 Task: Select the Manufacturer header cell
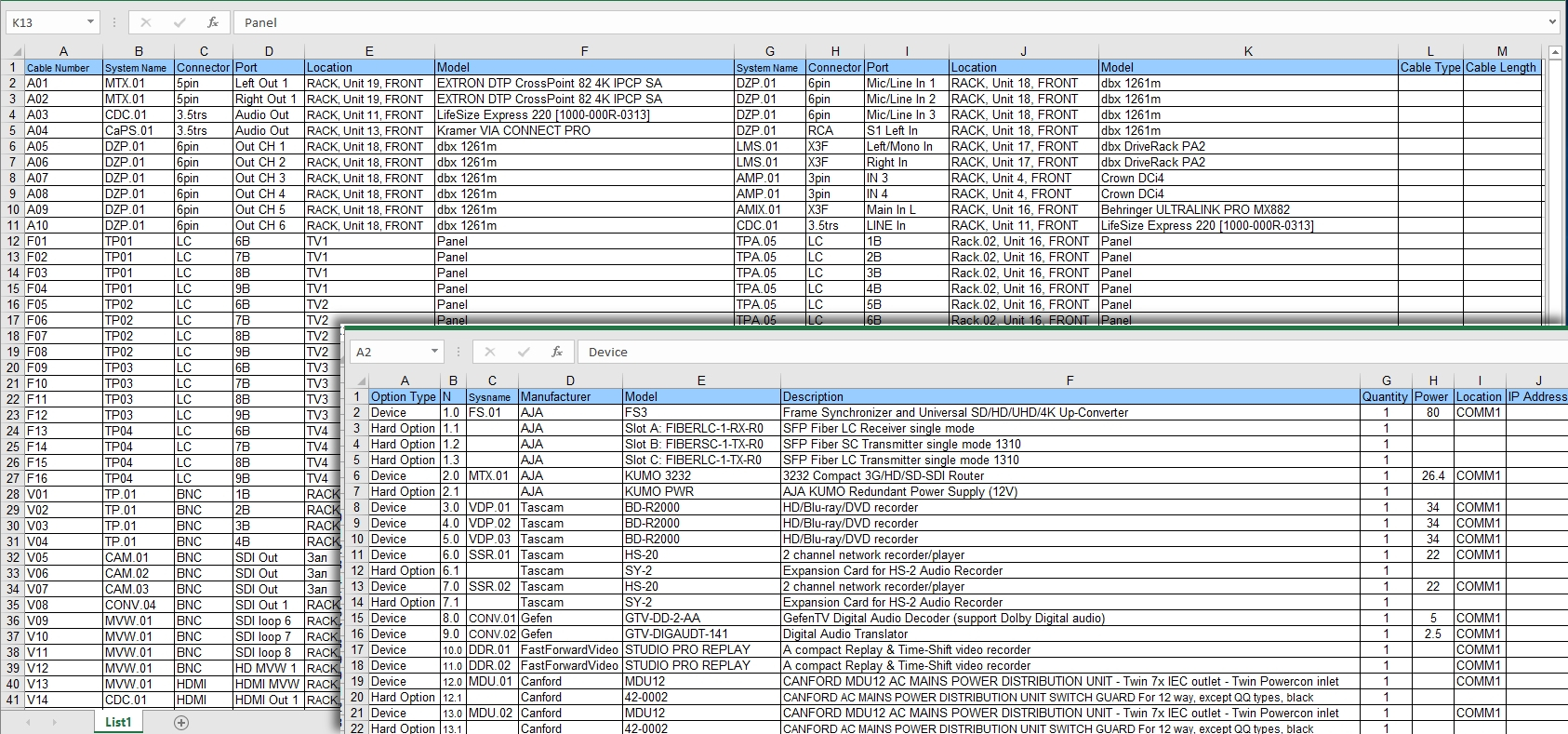[x=570, y=396]
